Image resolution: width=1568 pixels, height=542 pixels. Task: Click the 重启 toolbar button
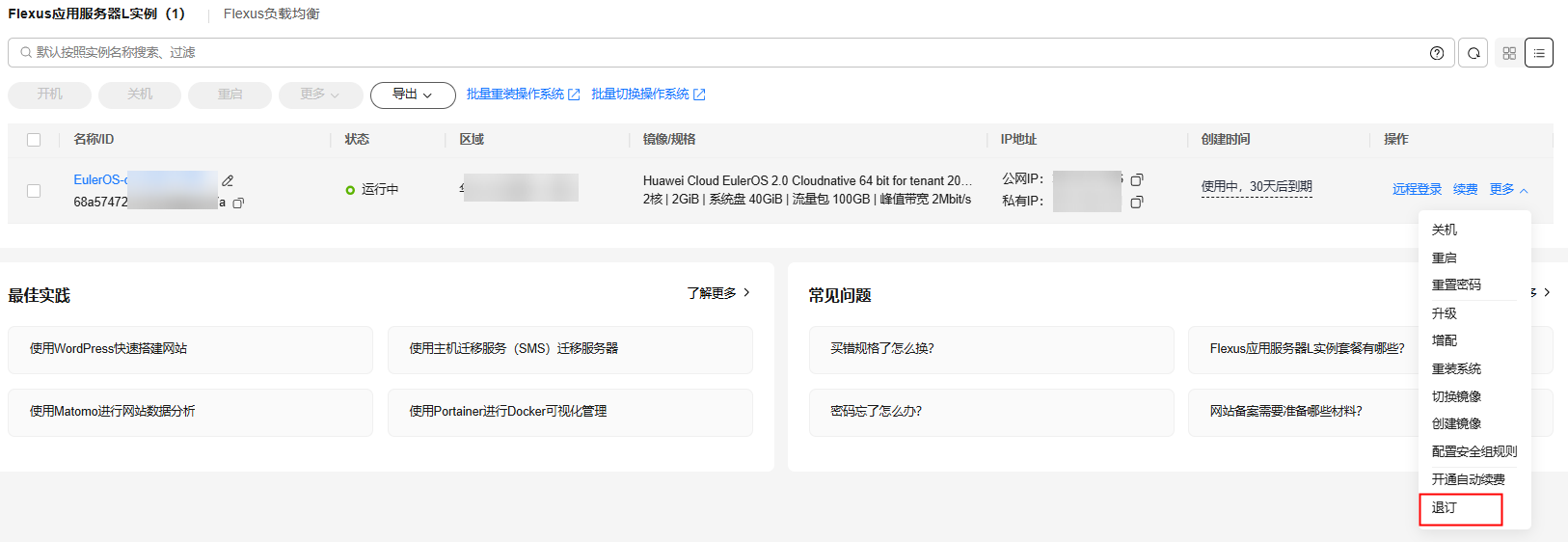(x=230, y=95)
